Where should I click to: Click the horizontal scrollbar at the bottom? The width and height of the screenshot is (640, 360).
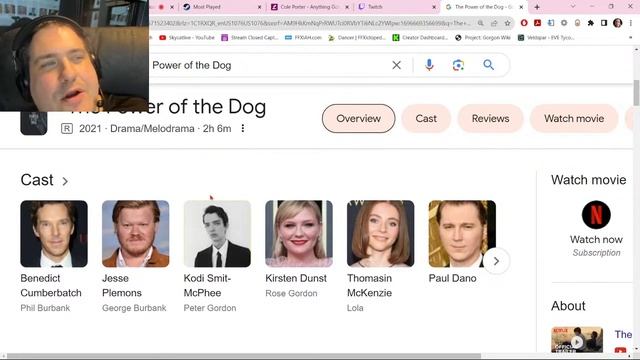(244, 356)
